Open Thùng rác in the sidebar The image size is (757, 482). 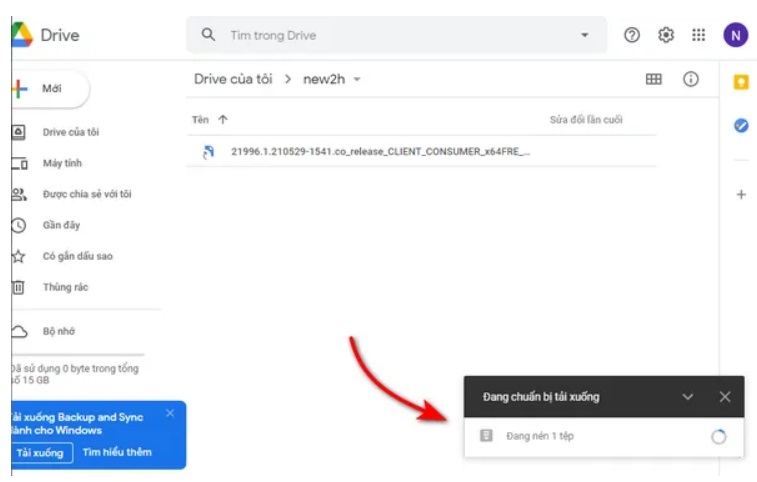(64, 287)
